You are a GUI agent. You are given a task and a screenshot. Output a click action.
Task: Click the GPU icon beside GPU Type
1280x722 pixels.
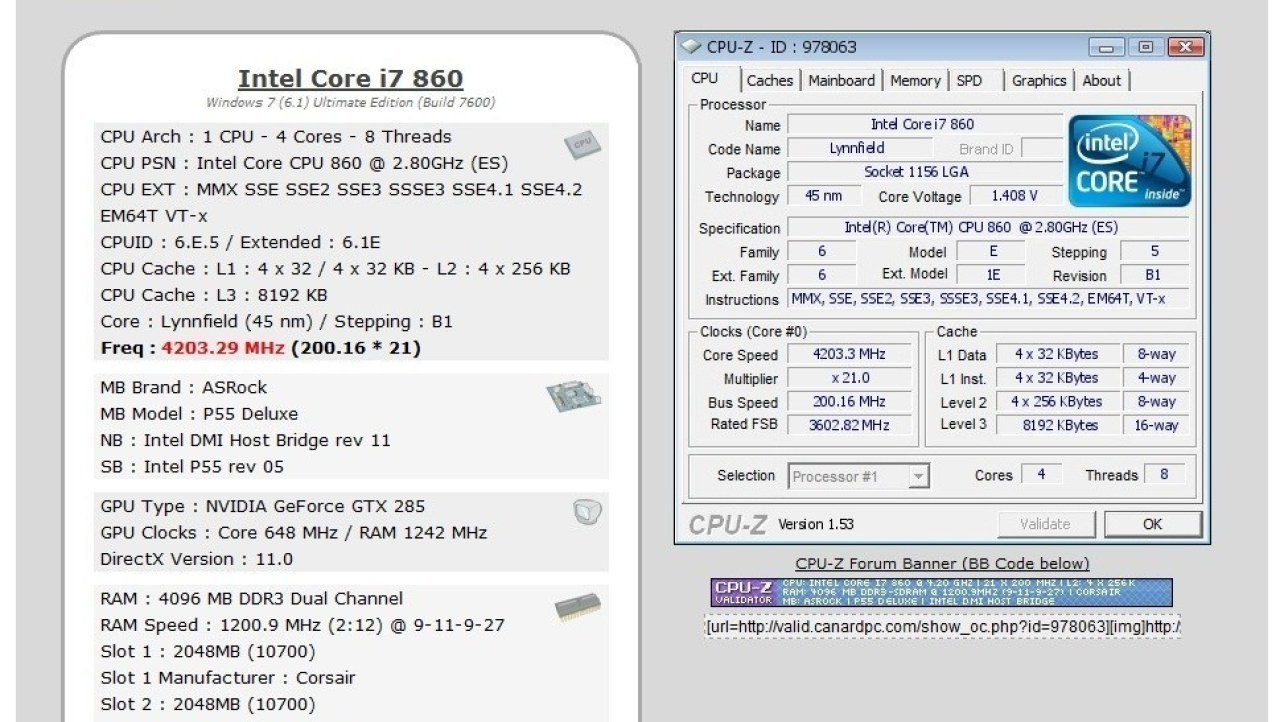[587, 513]
